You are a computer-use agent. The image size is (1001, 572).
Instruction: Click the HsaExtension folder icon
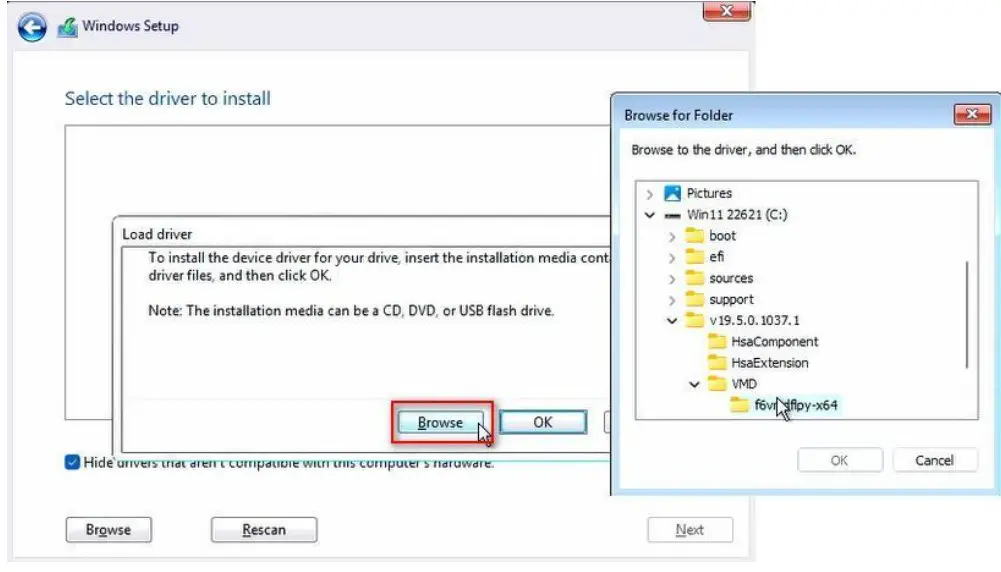coord(717,363)
